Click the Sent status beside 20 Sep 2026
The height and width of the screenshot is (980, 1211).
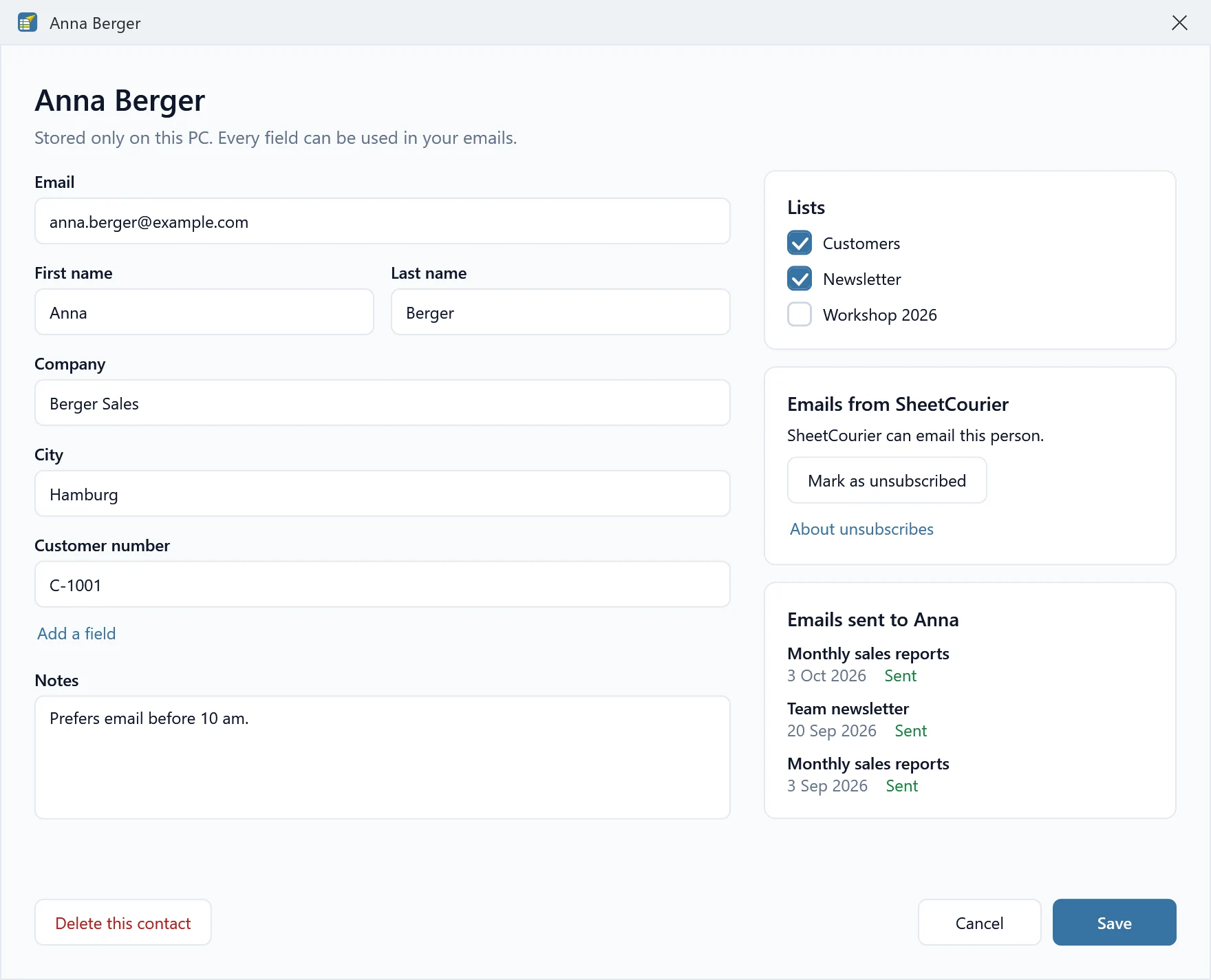[x=911, y=731]
